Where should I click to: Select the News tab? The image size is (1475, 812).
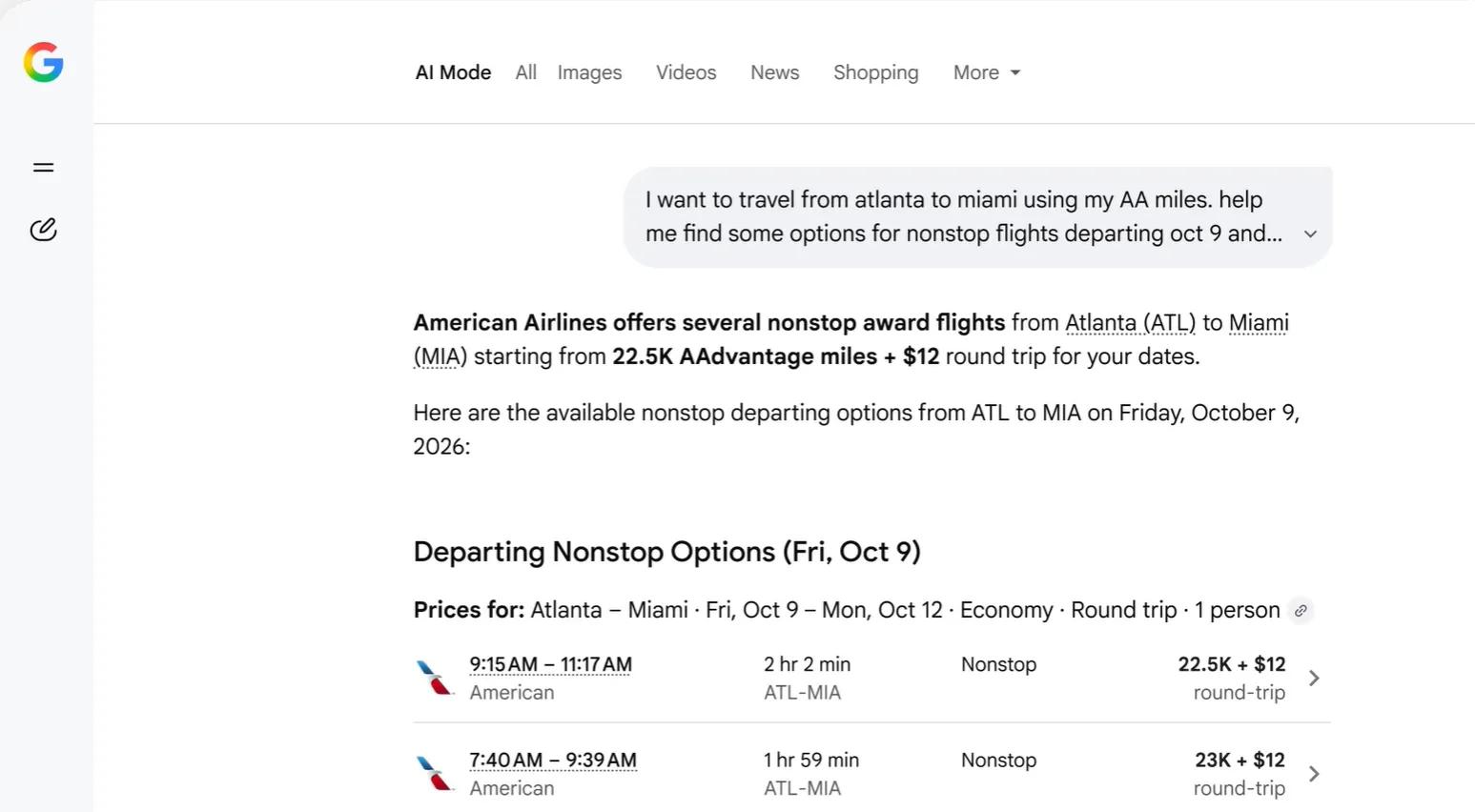tap(774, 72)
